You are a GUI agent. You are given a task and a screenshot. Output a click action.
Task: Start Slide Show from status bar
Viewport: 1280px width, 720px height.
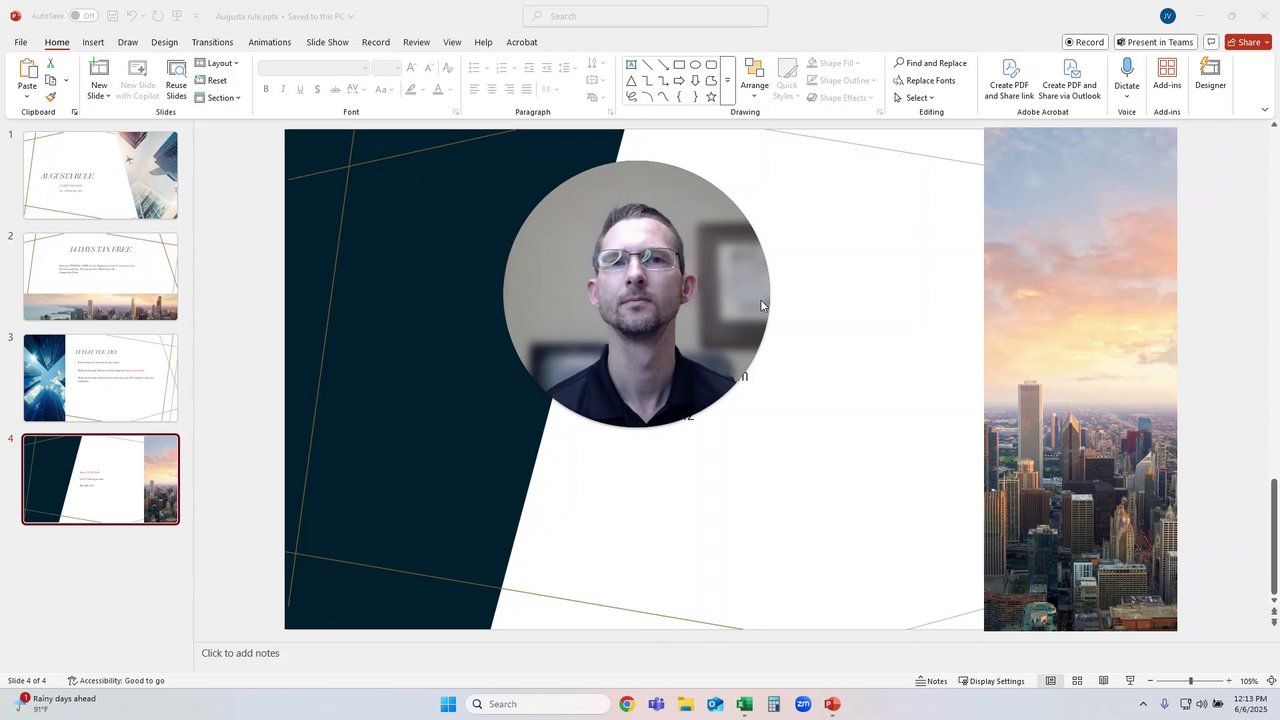pos(1130,681)
